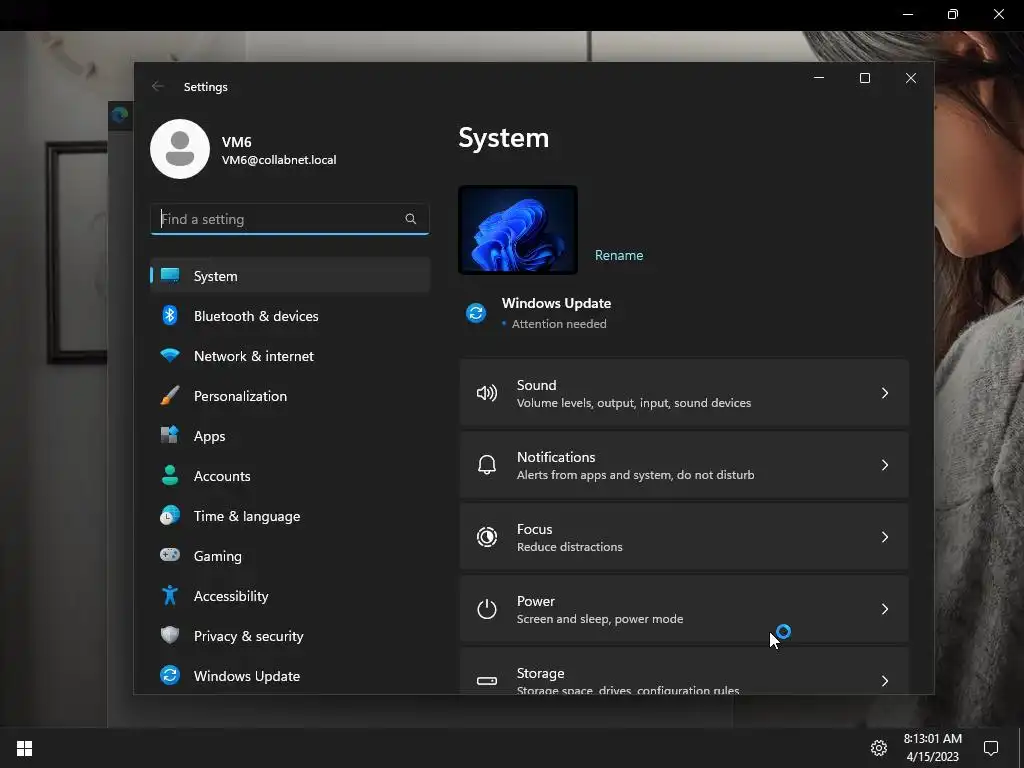Image resolution: width=1024 pixels, height=768 pixels.
Task: Select Bluetooth & devices in the sidebar
Action: click(290, 316)
